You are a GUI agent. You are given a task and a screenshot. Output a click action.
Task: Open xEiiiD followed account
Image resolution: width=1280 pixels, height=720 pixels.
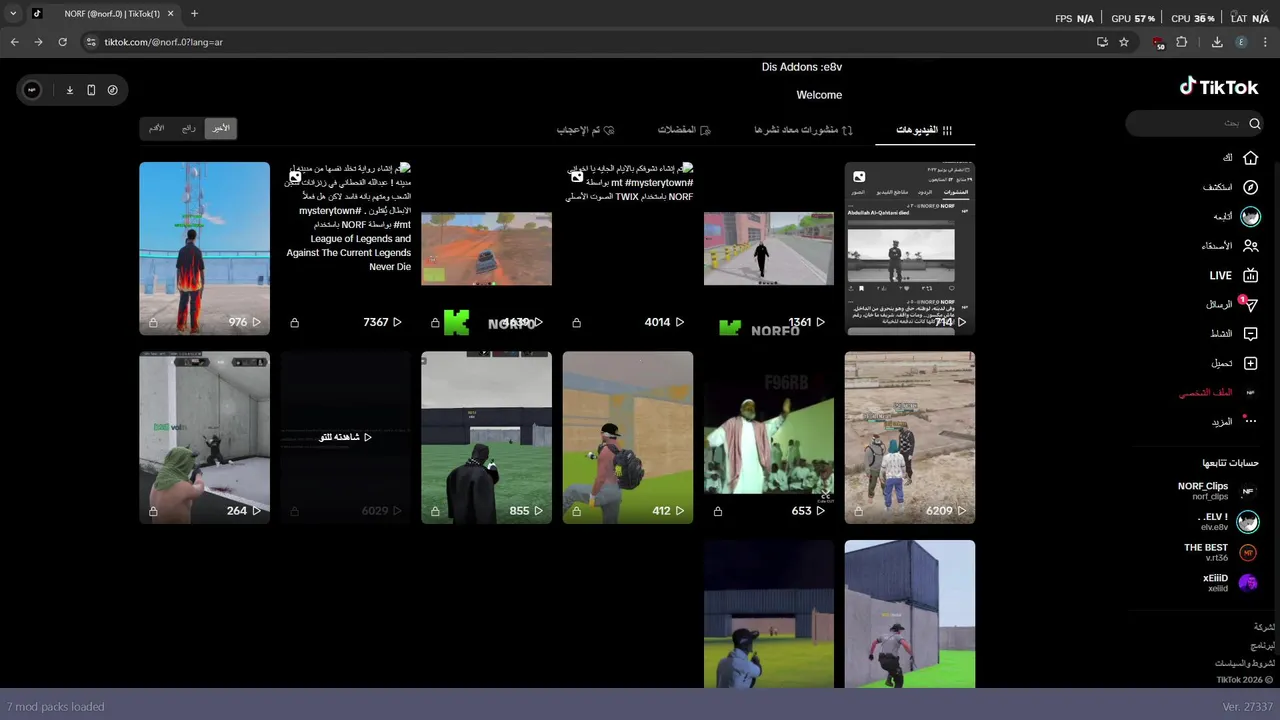pyautogui.click(x=1230, y=583)
